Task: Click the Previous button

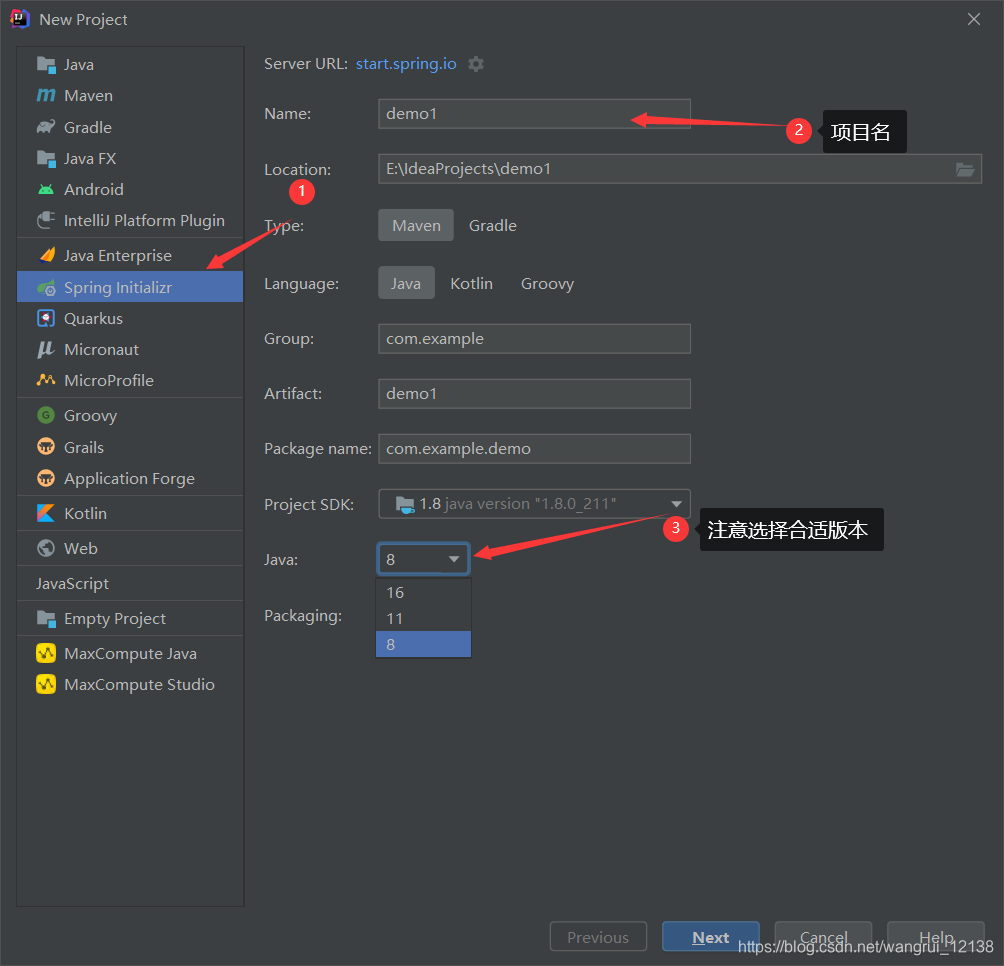Action: tap(598, 937)
